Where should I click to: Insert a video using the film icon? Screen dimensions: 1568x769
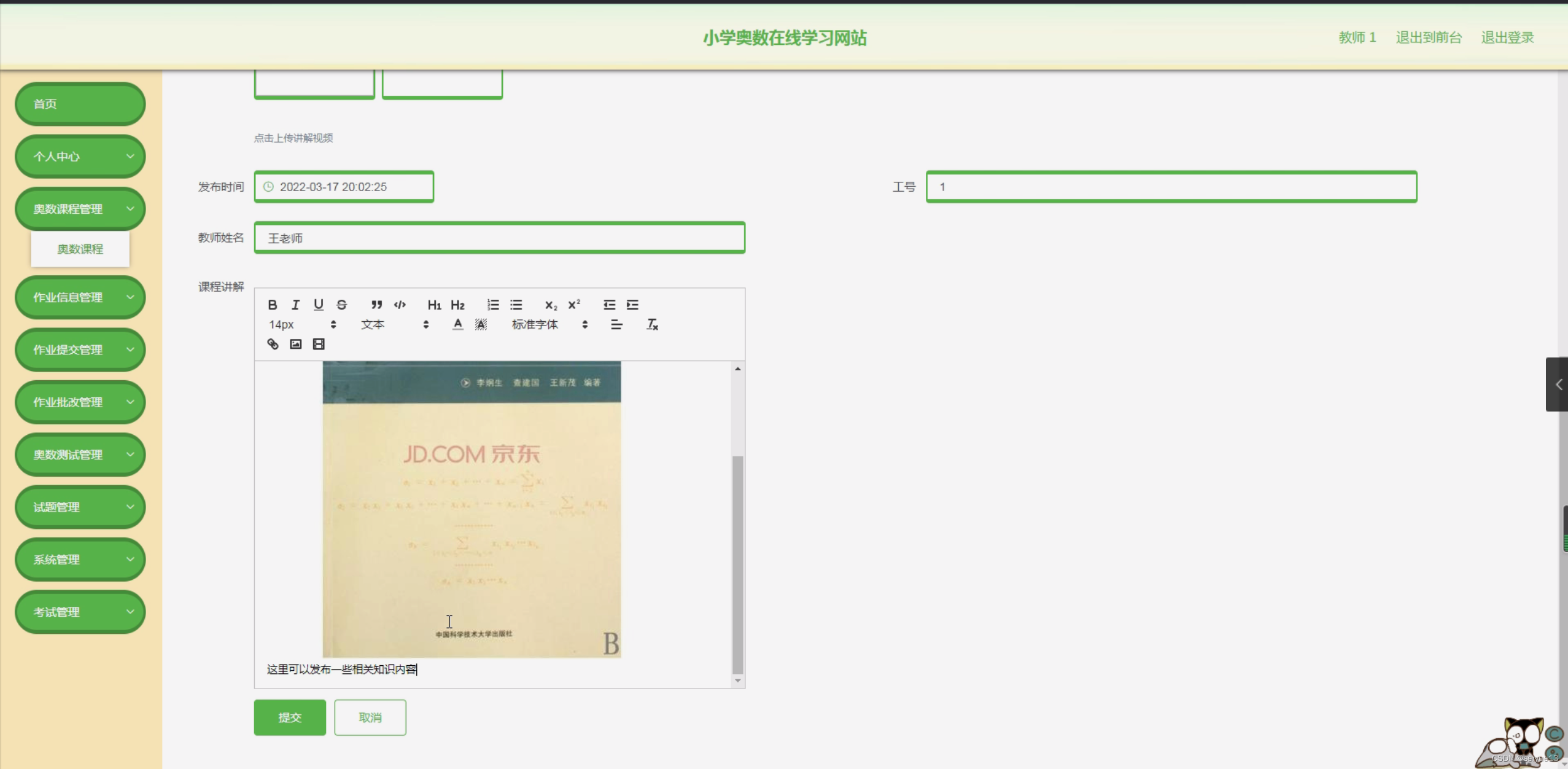click(318, 344)
